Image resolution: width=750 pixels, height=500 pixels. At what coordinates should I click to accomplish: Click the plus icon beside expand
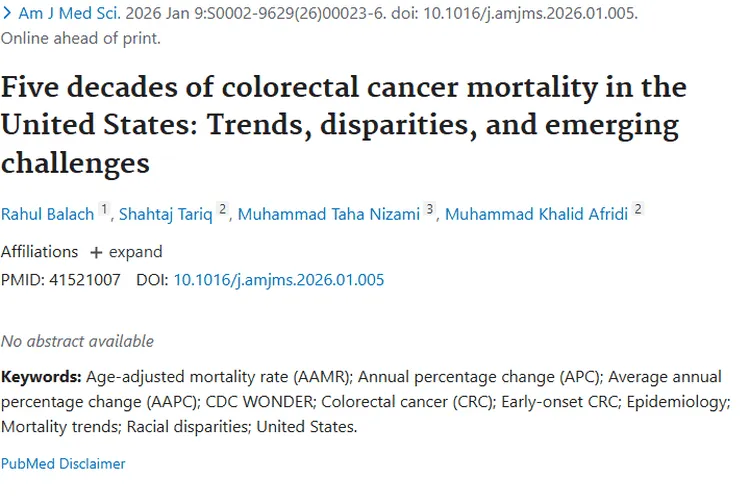[96, 252]
